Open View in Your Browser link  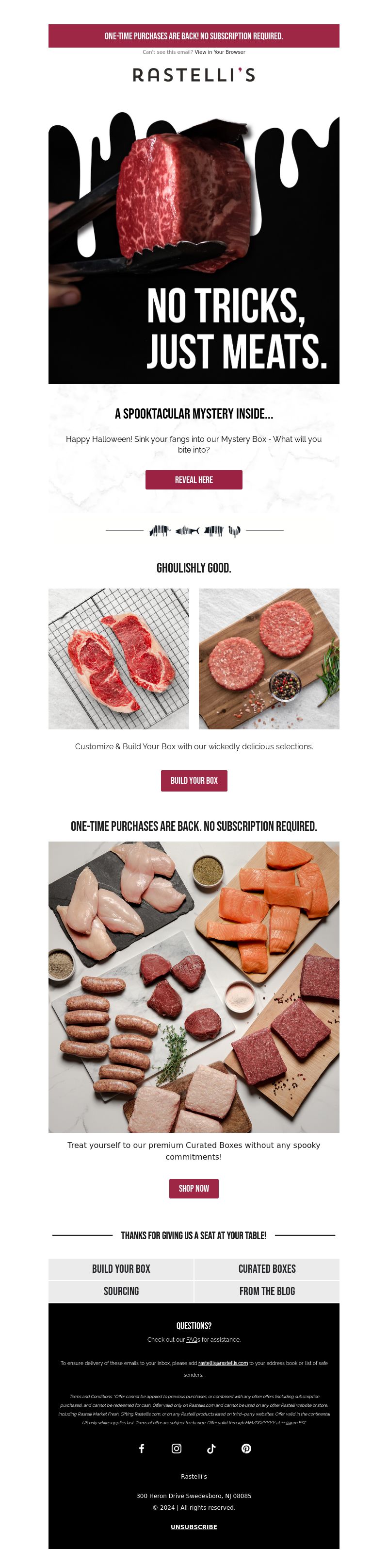point(220,52)
